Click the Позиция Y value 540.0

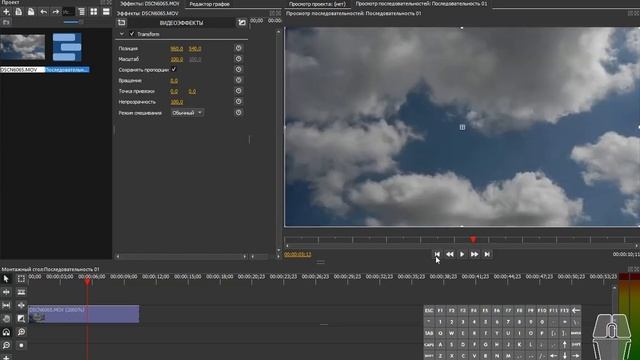195,49
